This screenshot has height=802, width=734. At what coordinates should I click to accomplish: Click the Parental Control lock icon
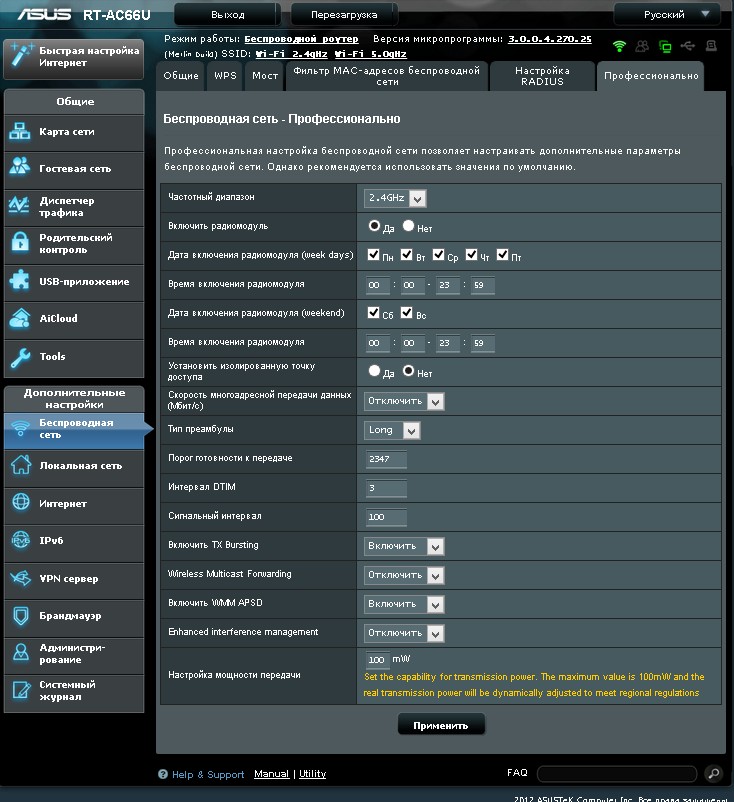tap(20, 242)
